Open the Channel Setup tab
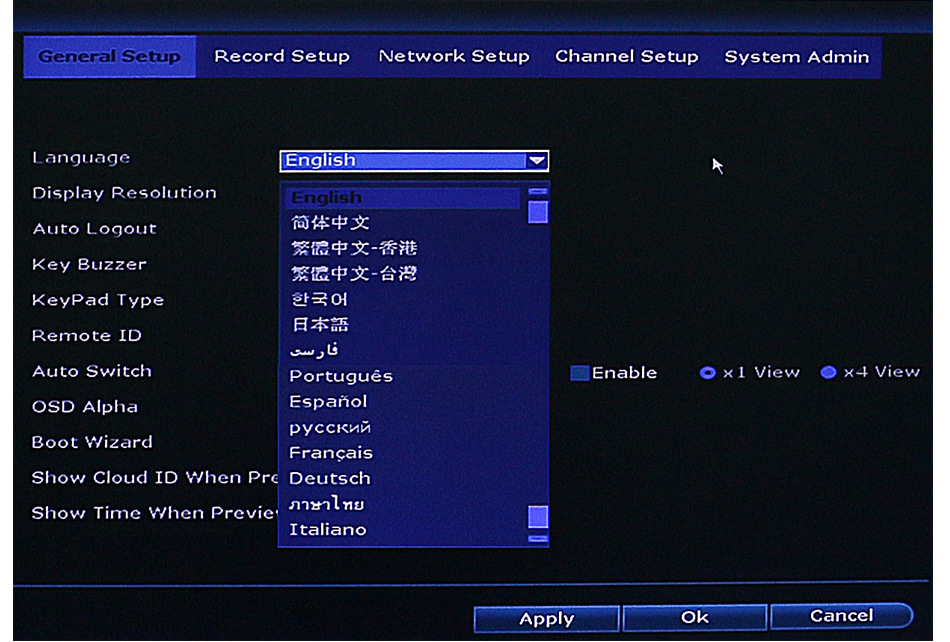The width and height of the screenshot is (950, 642). [626, 56]
